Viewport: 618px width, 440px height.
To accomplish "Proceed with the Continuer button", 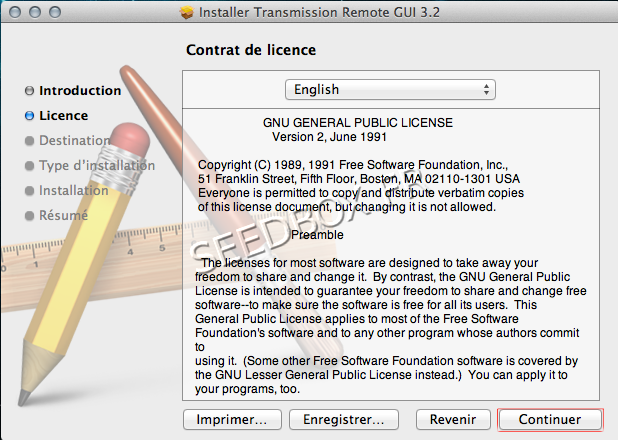I will [550, 419].
